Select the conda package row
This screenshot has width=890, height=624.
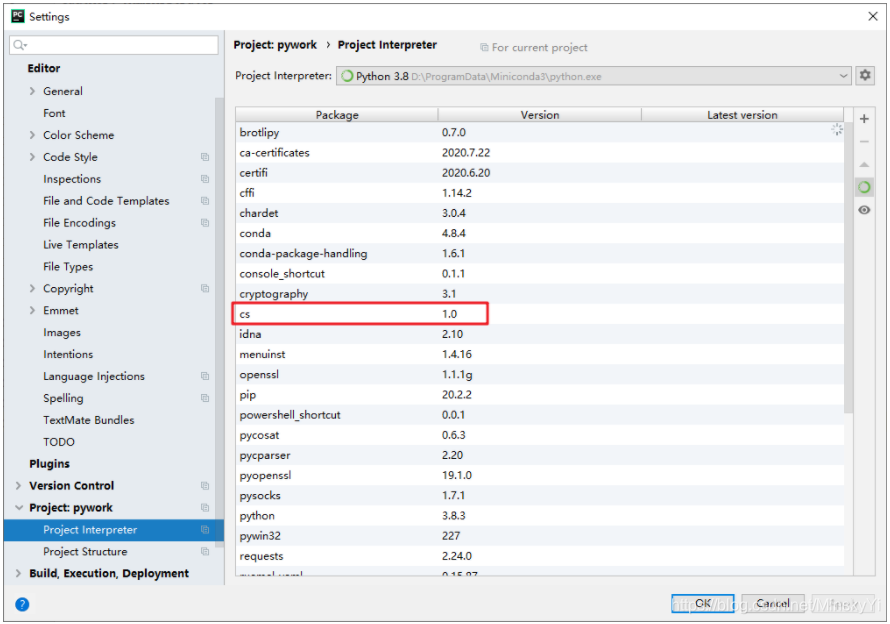pyautogui.click(x=540, y=233)
